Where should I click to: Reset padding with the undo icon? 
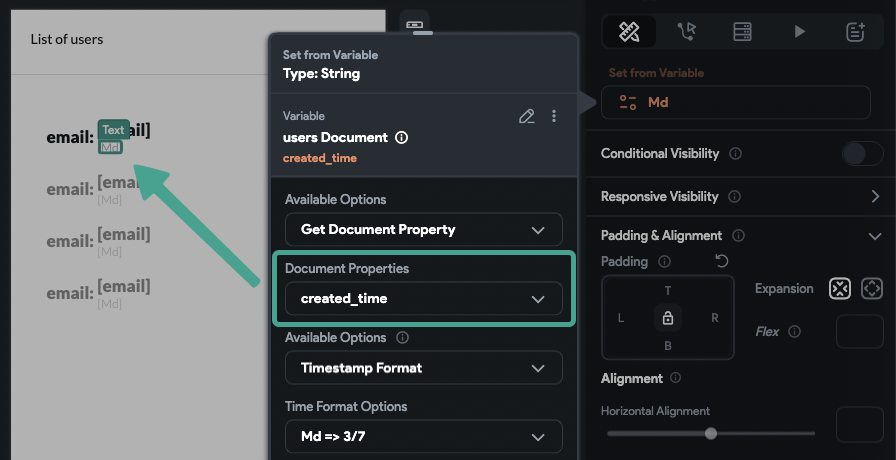pyautogui.click(x=722, y=261)
